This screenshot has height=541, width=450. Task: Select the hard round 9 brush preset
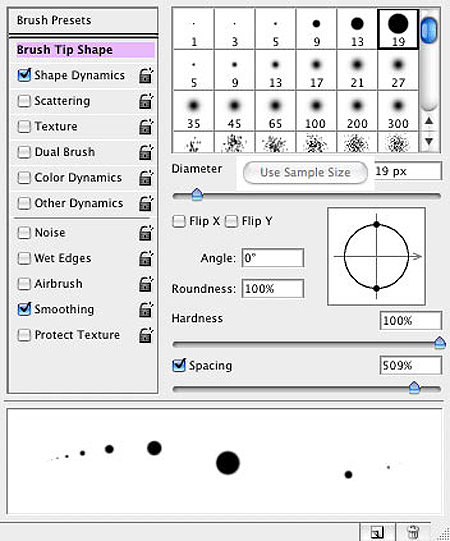[x=316, y=29]
